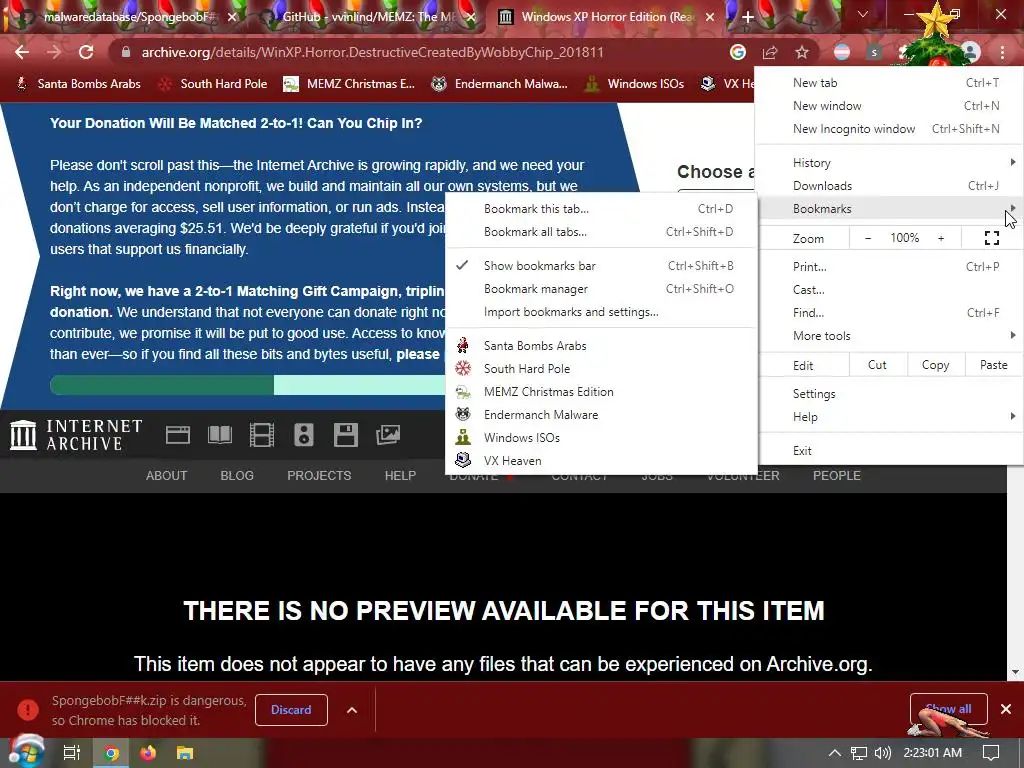Go back with the browser back arrow

click(22, 52)
